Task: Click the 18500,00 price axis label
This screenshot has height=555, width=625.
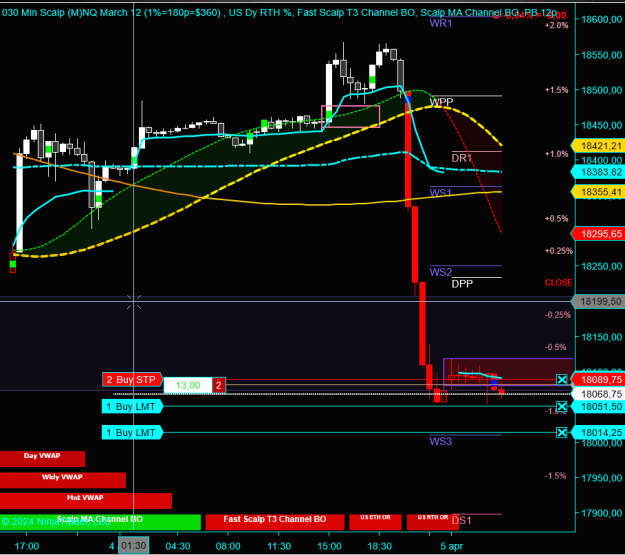Action: [601, 90]
